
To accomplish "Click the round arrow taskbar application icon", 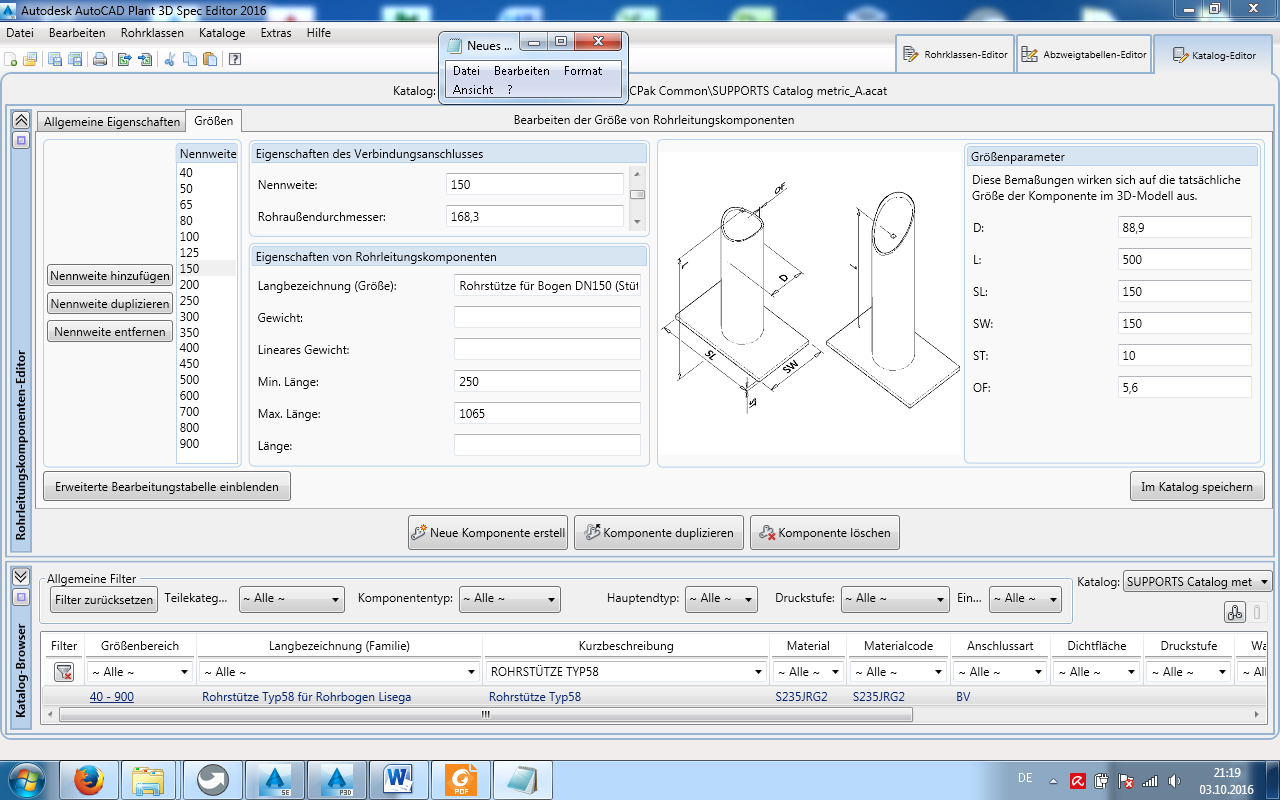I will coord(212,780).
